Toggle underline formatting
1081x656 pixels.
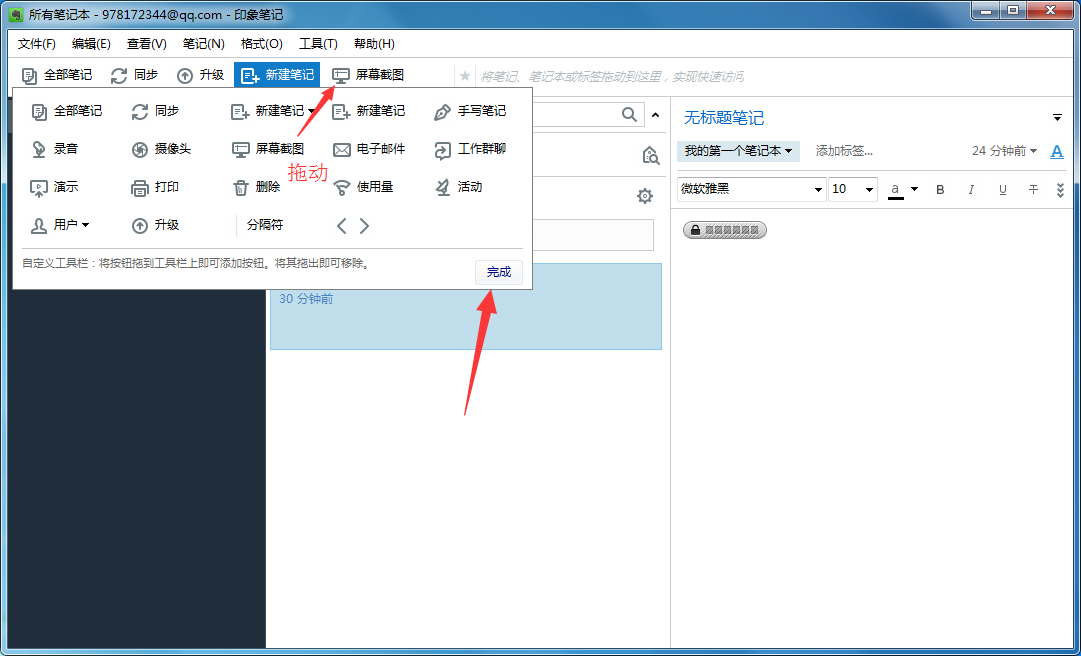(x=1002, y=189)
